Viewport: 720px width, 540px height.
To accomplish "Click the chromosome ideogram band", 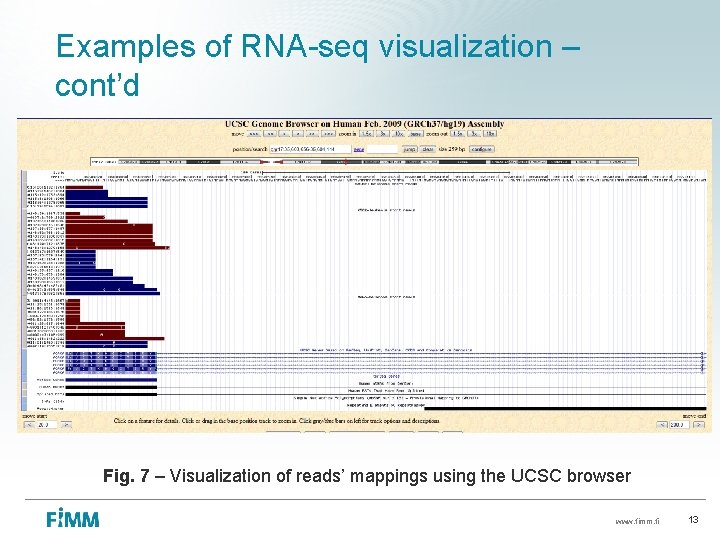I will click(364, 162).
